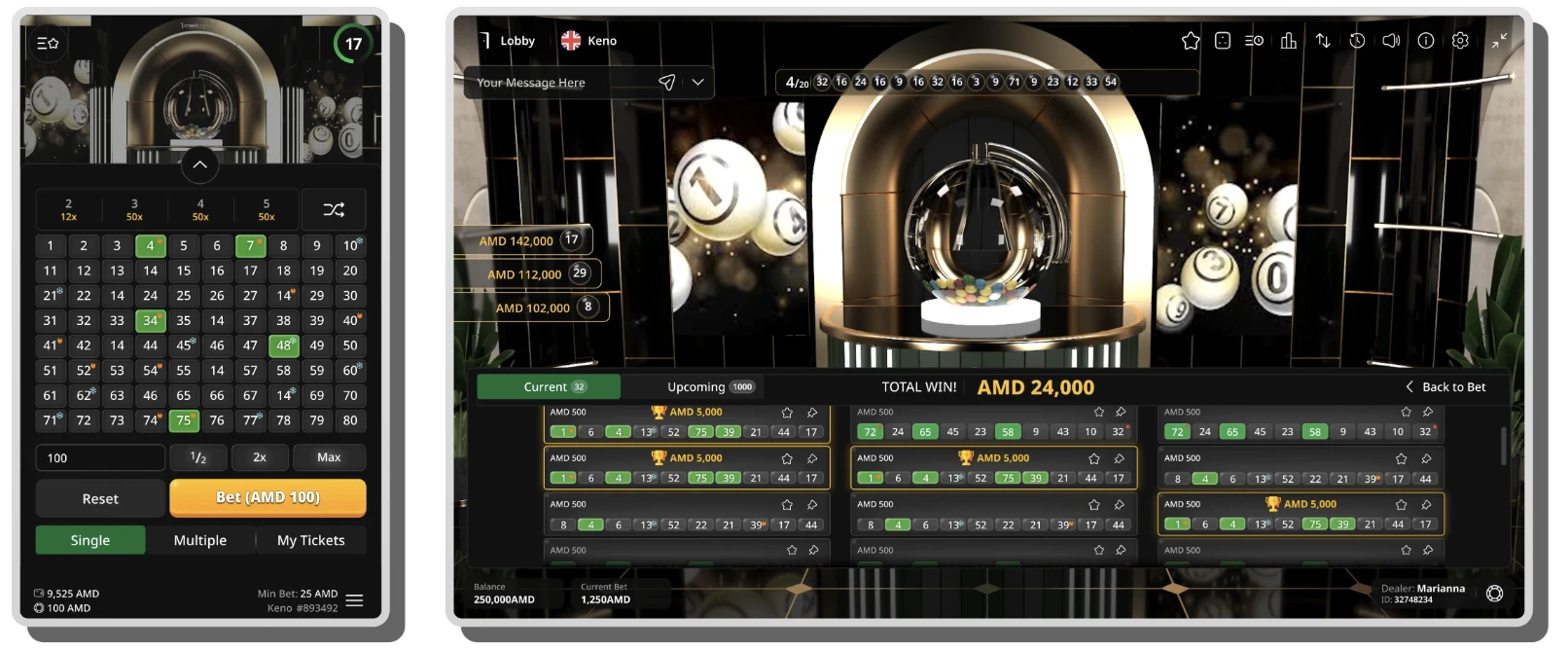Image resolution: width=1568 pixels, height=652 pixels.
Task: Switch to the My Tickets tab
Action: [x=310, y=540]
